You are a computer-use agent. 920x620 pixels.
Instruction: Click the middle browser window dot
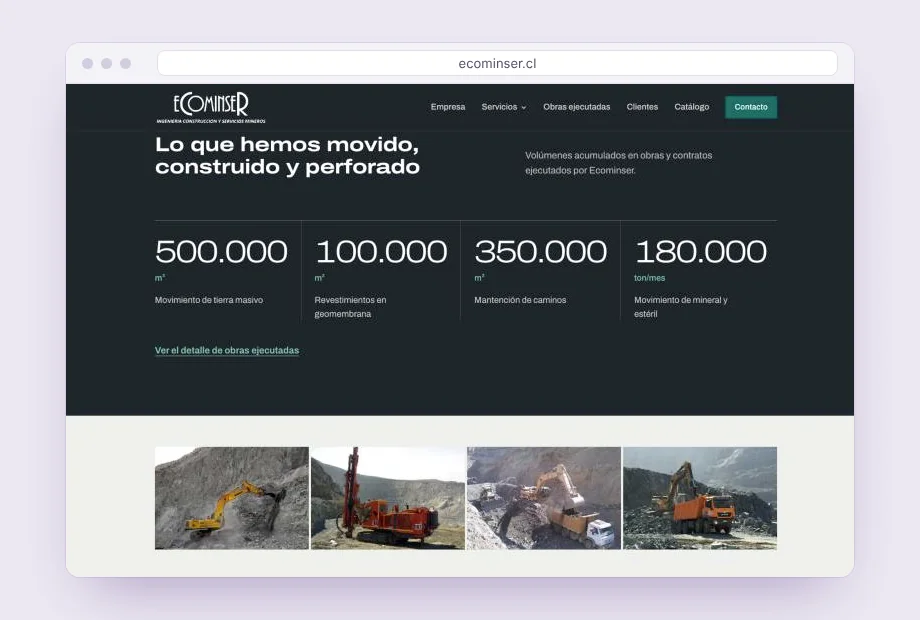click(x=106, y=63)
